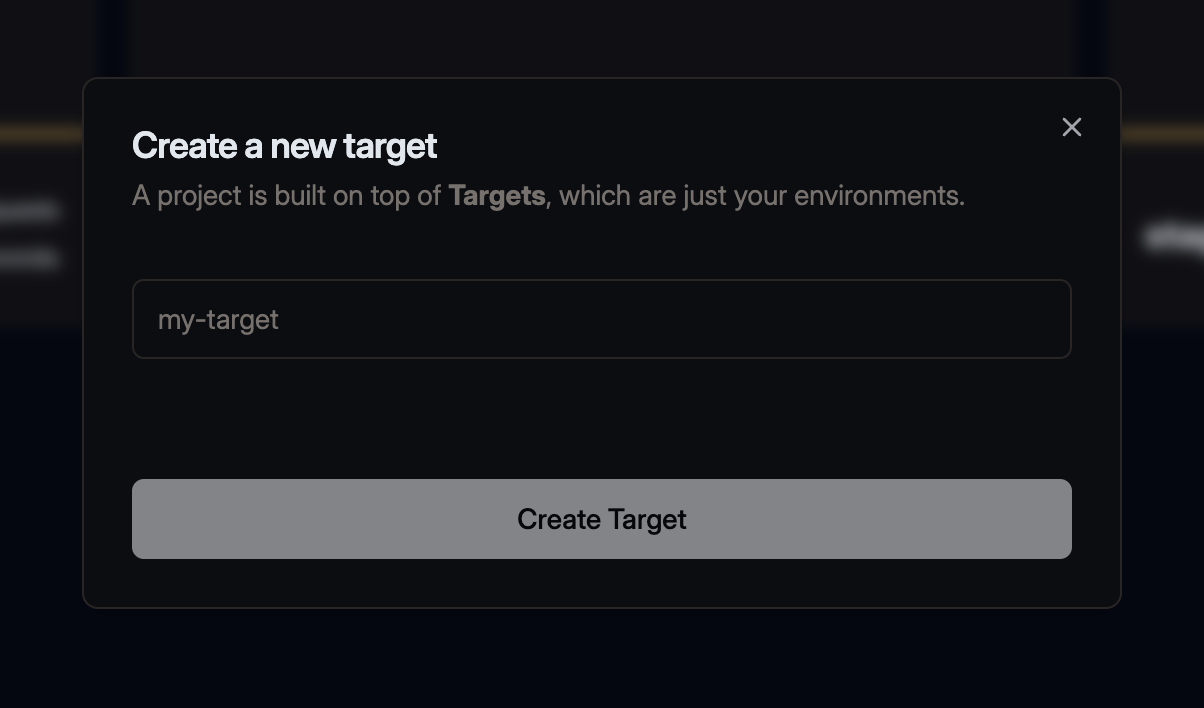Click the Create a new target heading

click(x=283, y=146)
